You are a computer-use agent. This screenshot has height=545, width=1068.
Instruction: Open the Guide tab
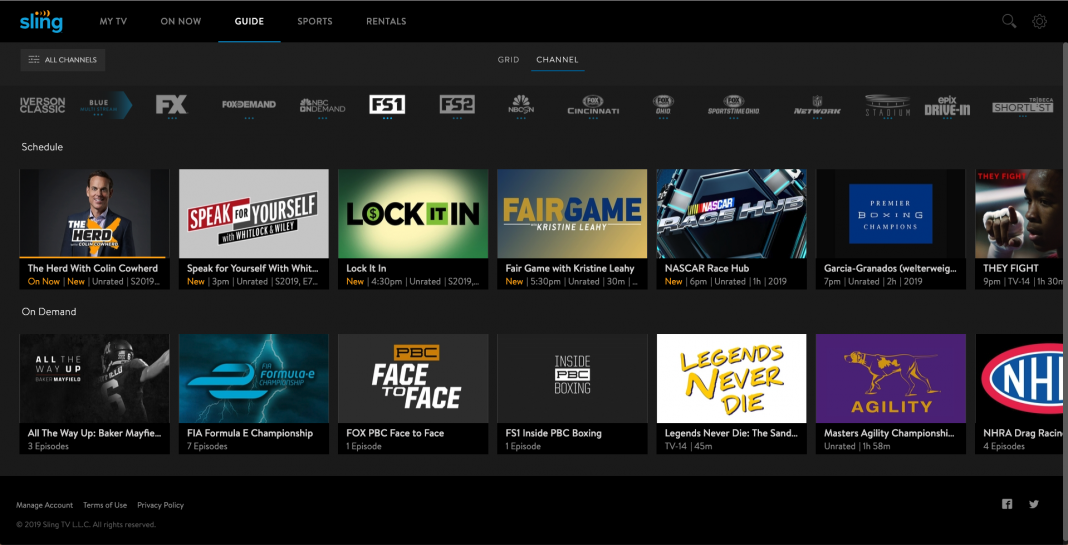point(249,21)
